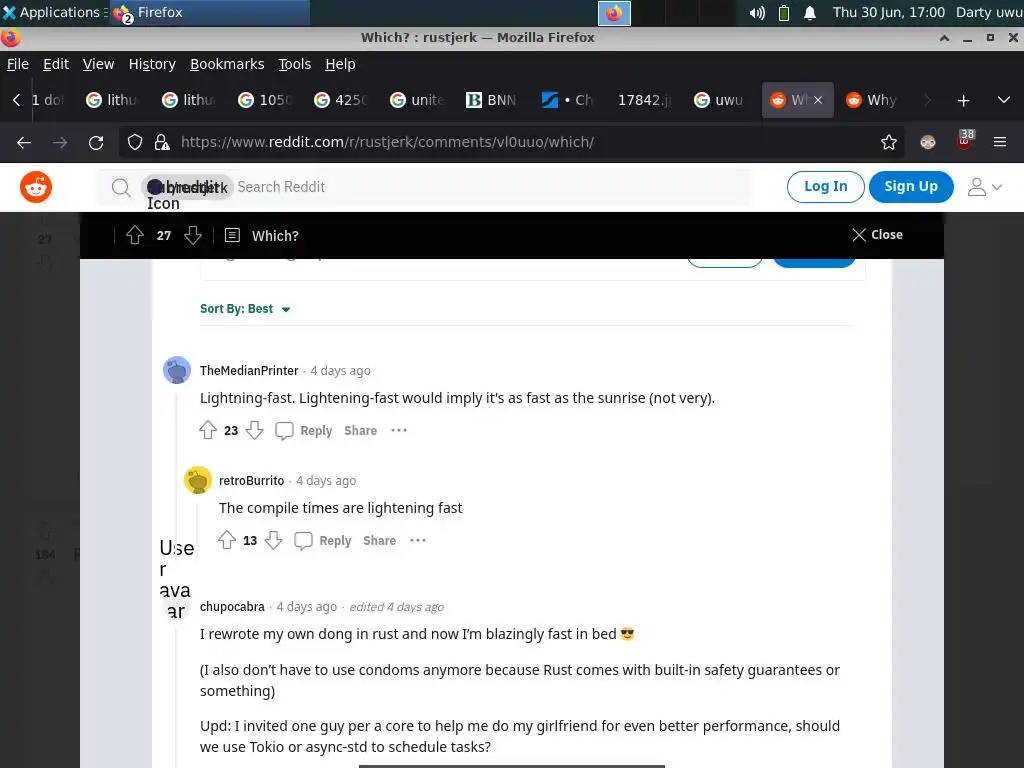Mute sound via the system tray volume icon
Screen dimensions: 1024x768
757,12
